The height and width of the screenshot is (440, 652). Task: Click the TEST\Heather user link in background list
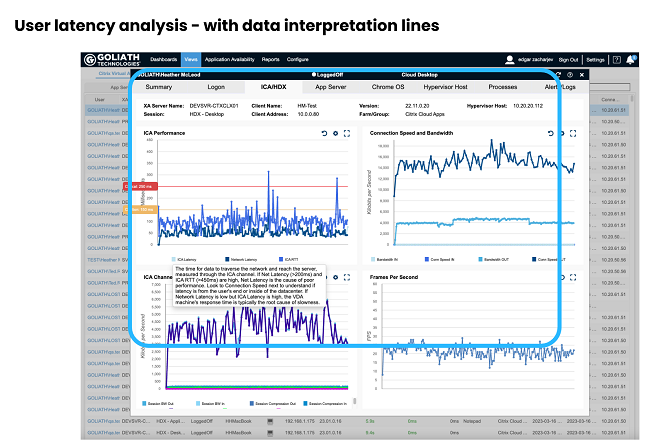103,260
